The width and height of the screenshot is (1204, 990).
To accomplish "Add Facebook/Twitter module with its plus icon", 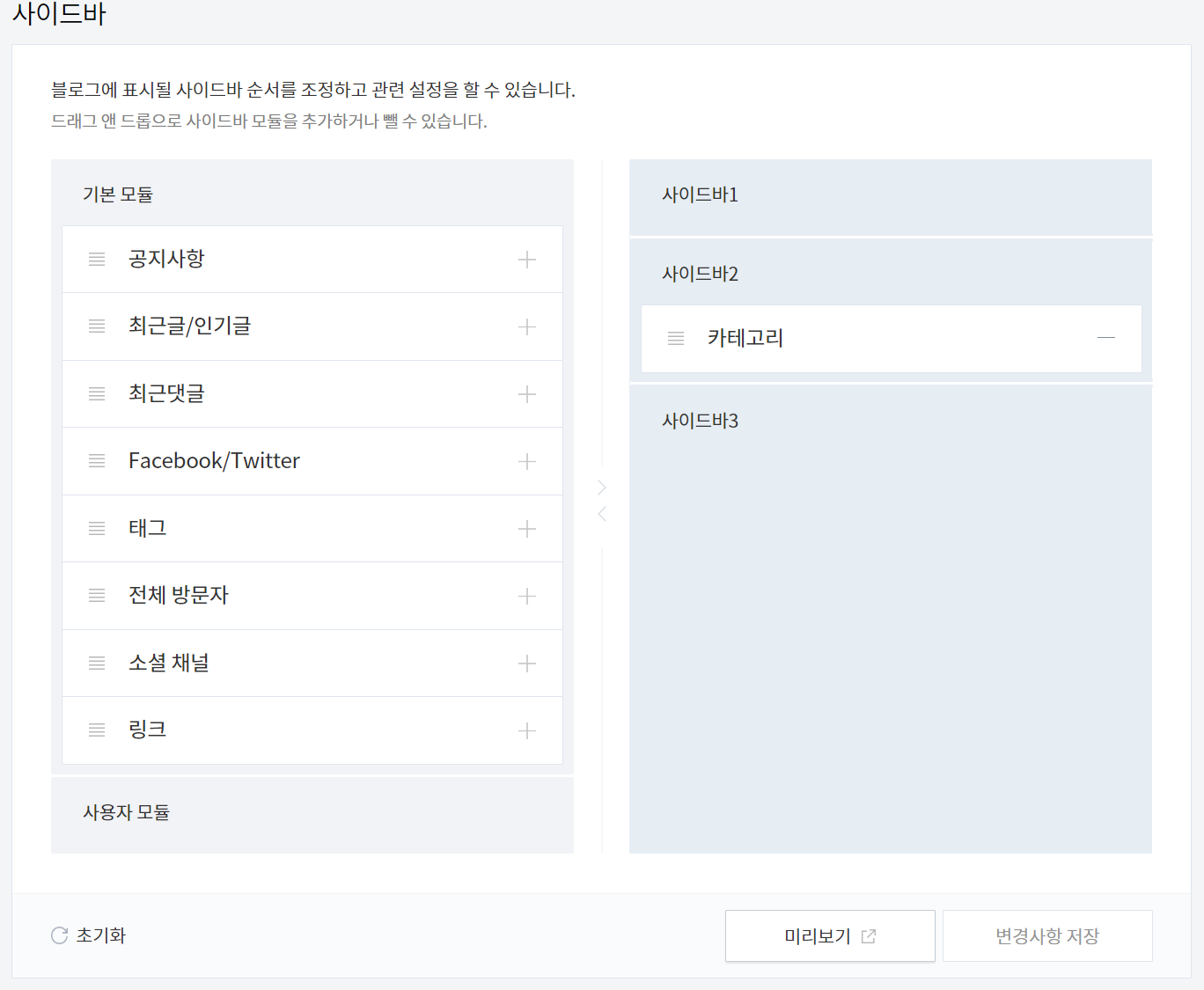I will (527, 461).
